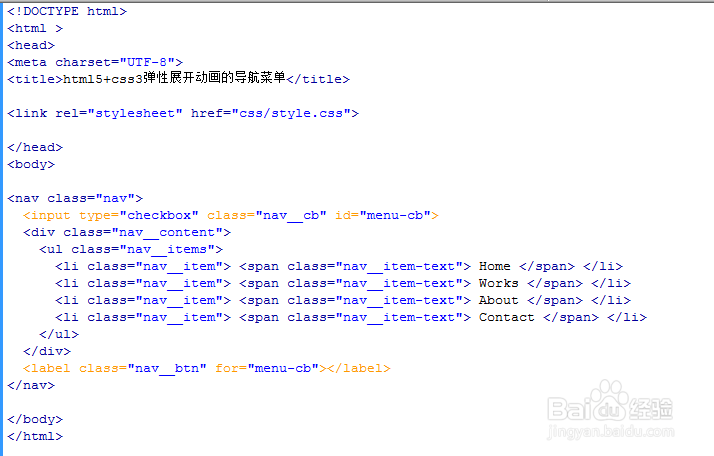The height and width of the screenshot is (456, 714).
Task: Click the title line with html5+css3 text
Action: (x=178, y=78)
